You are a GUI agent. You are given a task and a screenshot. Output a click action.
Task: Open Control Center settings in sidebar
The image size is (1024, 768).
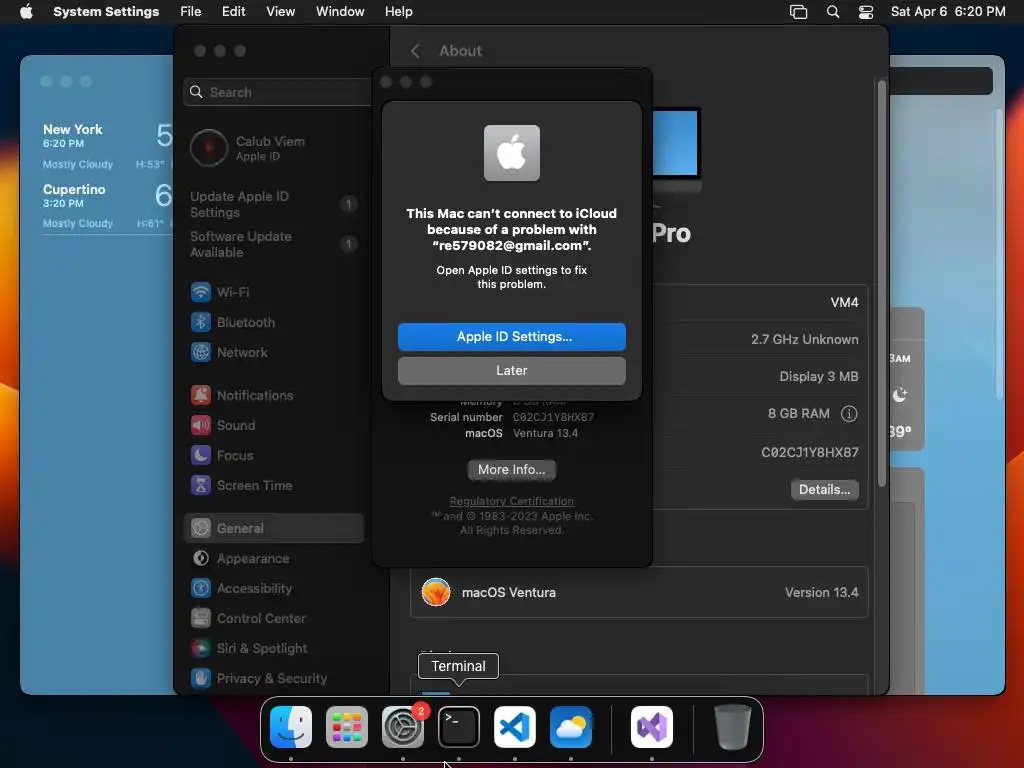pos(273,618)
